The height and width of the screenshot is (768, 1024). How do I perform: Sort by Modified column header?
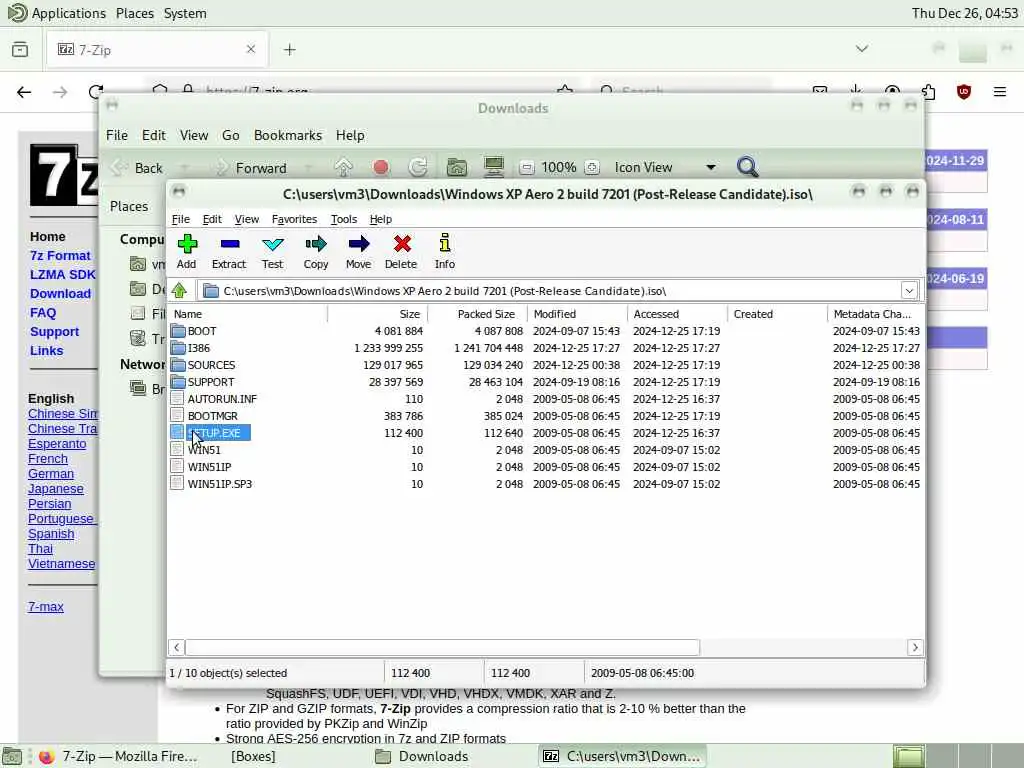(577, 314)
